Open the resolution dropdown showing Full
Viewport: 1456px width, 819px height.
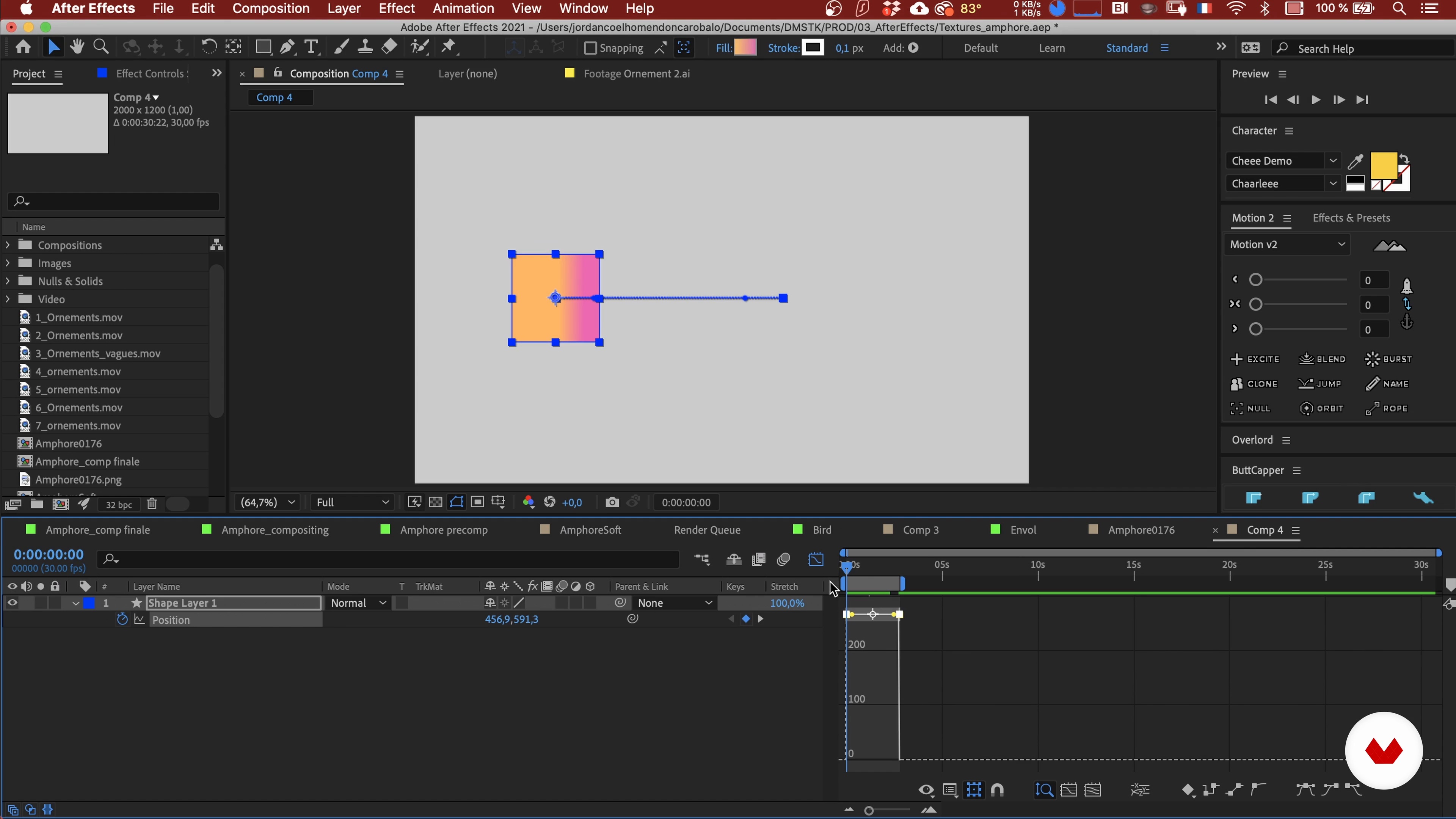(352, 502)
